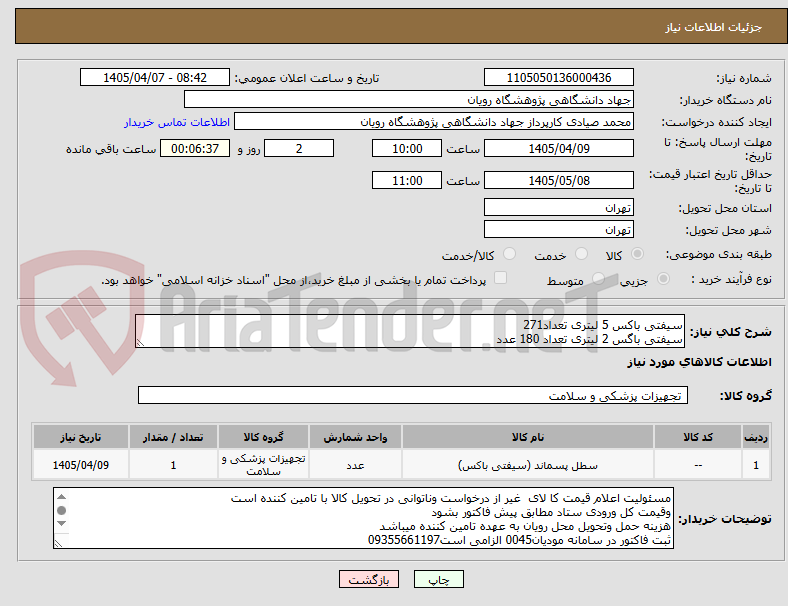788x606 pixels.
Task: Click the remaining days field showing 2
Action: (299, 149)
